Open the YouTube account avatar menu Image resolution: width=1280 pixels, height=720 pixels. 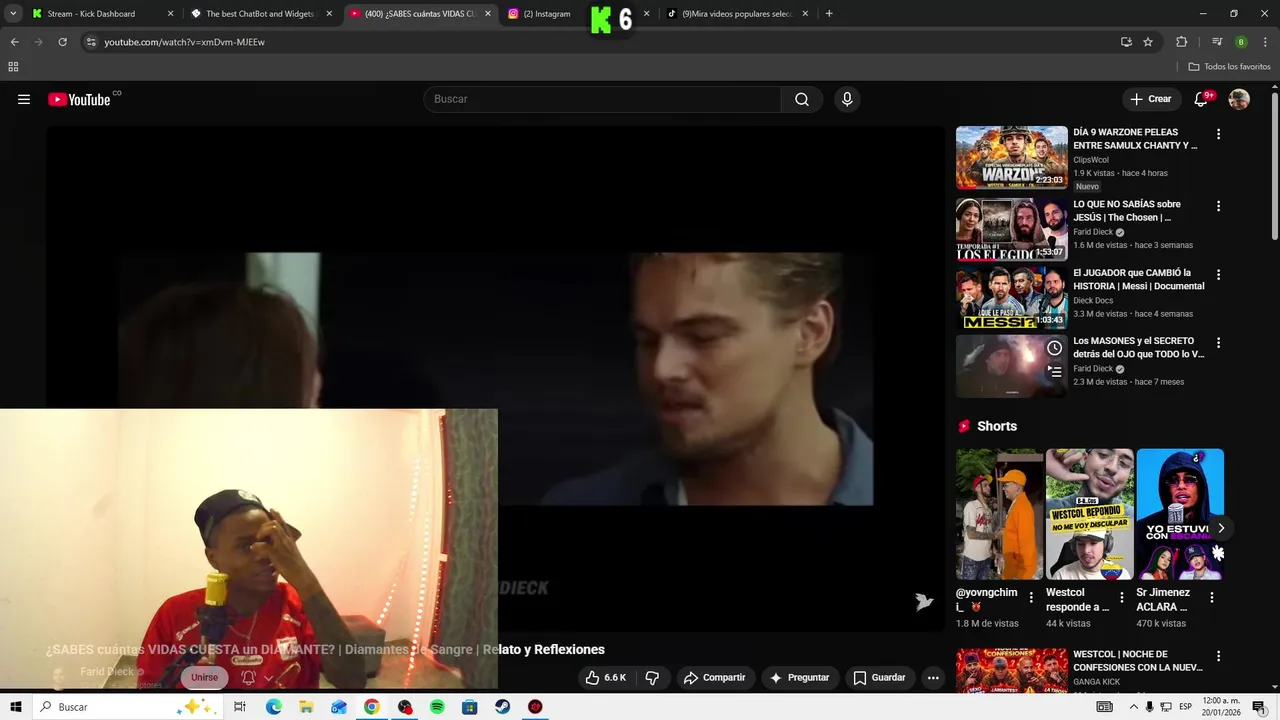1239,99
